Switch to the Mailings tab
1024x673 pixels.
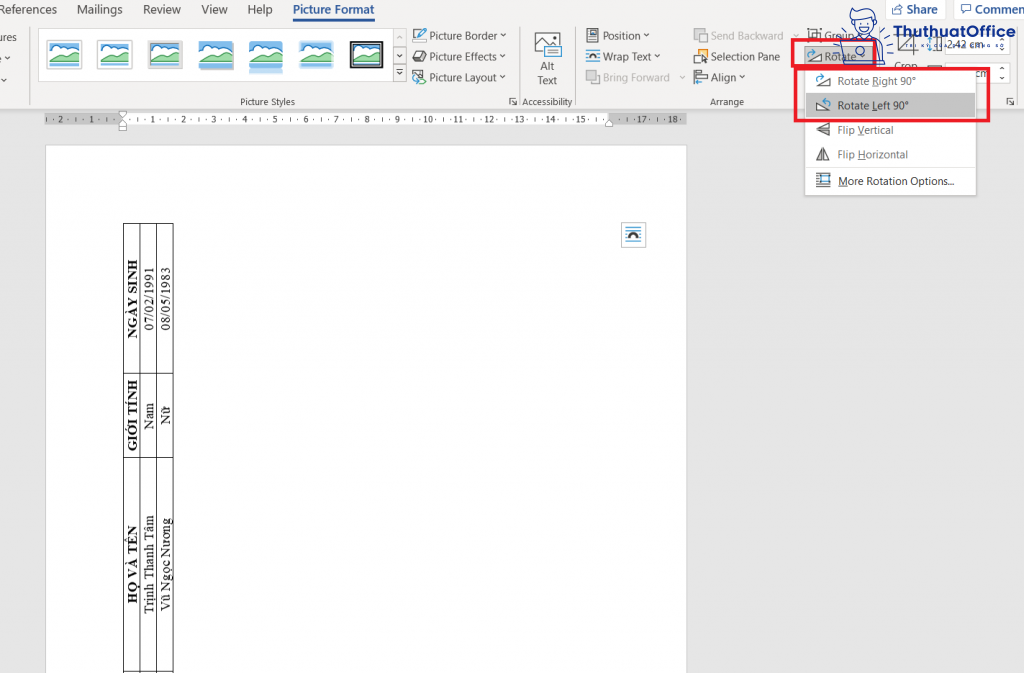click(x=100, y=10)
